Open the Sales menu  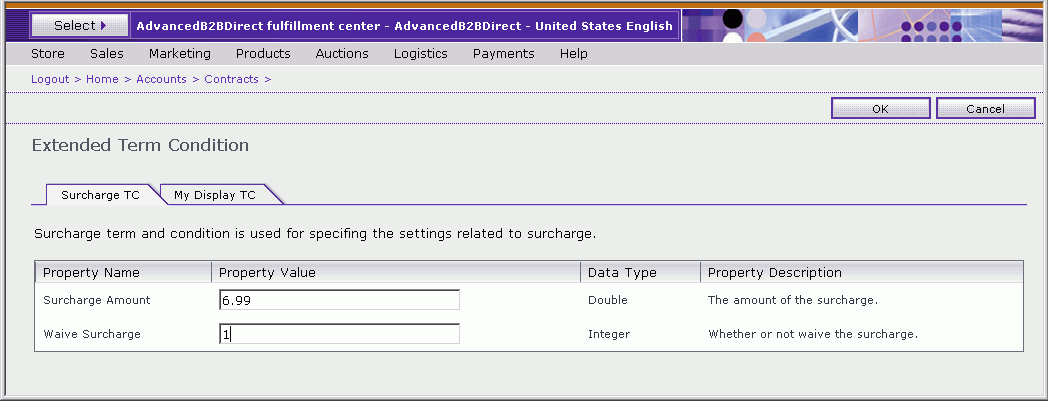click(107, 54)
